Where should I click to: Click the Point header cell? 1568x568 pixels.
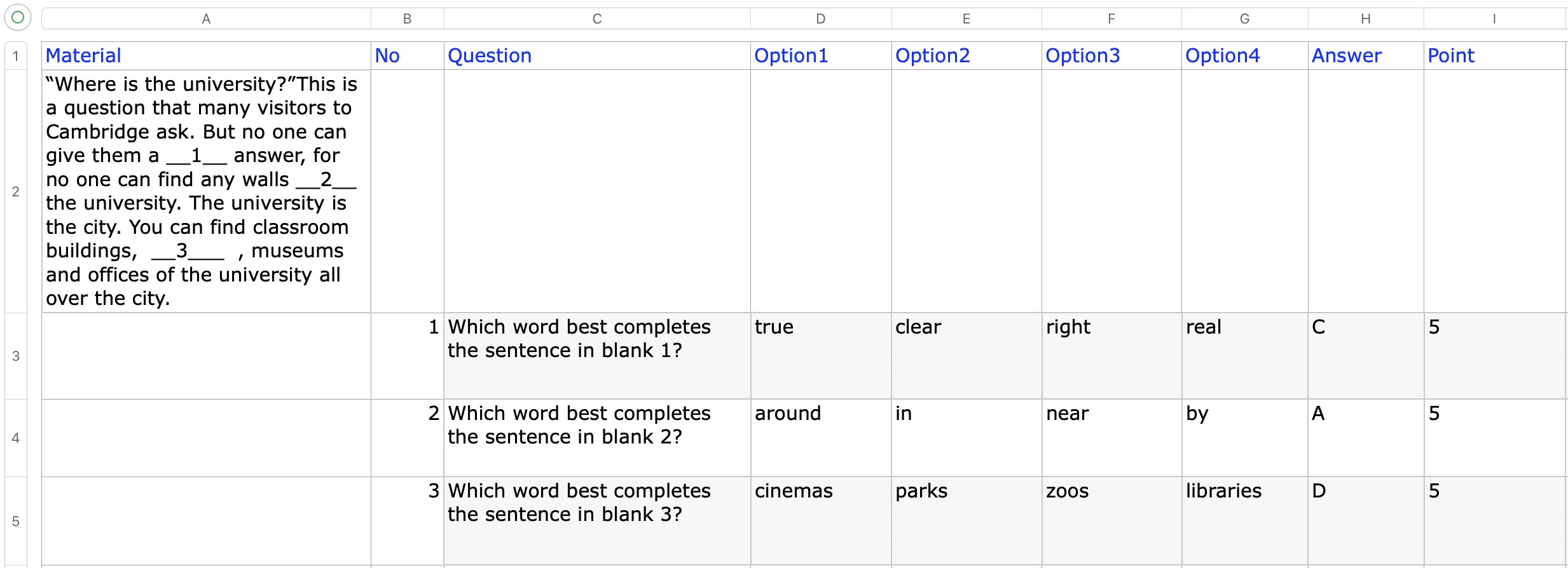coord(1494,56)
